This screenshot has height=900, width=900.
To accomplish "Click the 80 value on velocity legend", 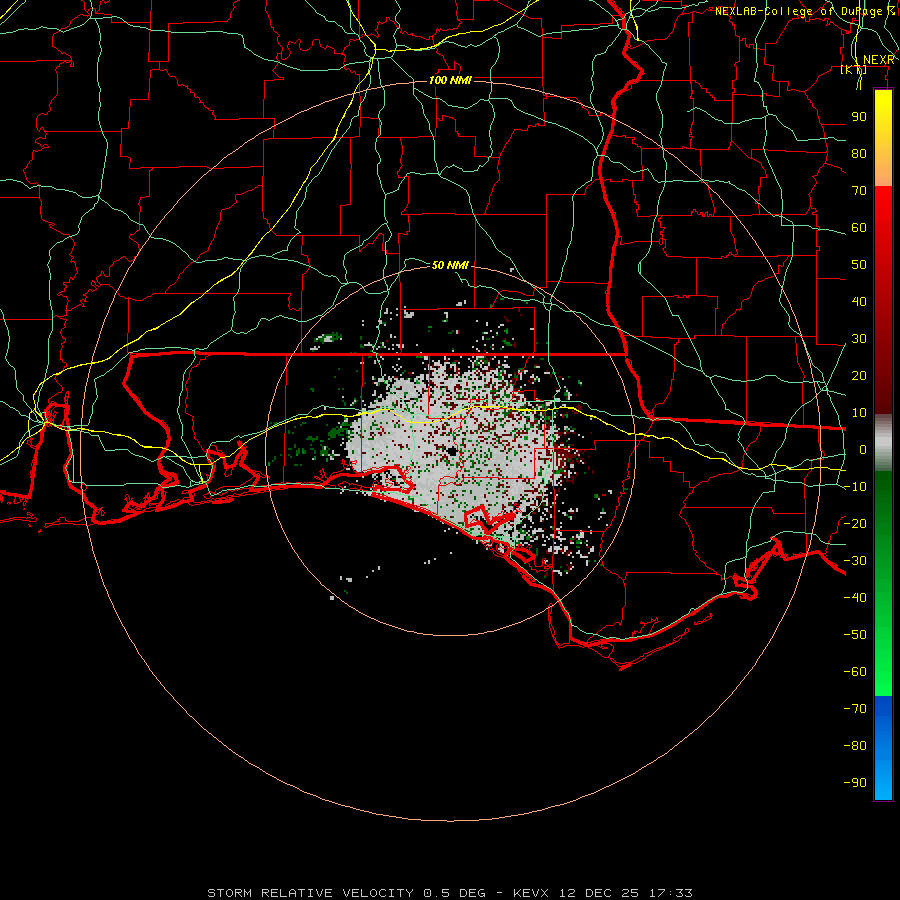I will [859, 153].
